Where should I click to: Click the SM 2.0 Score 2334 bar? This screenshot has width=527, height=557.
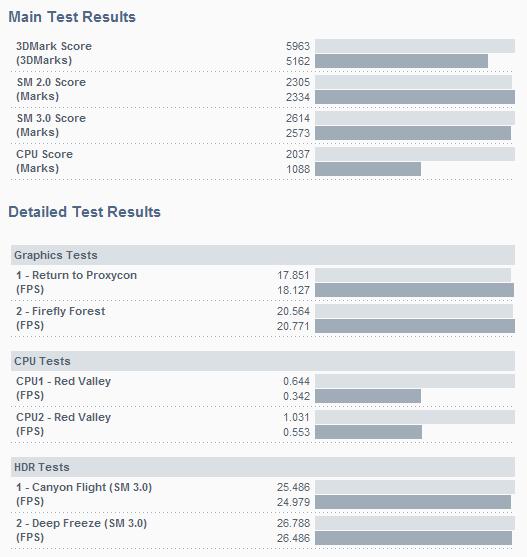coord(415,97)
